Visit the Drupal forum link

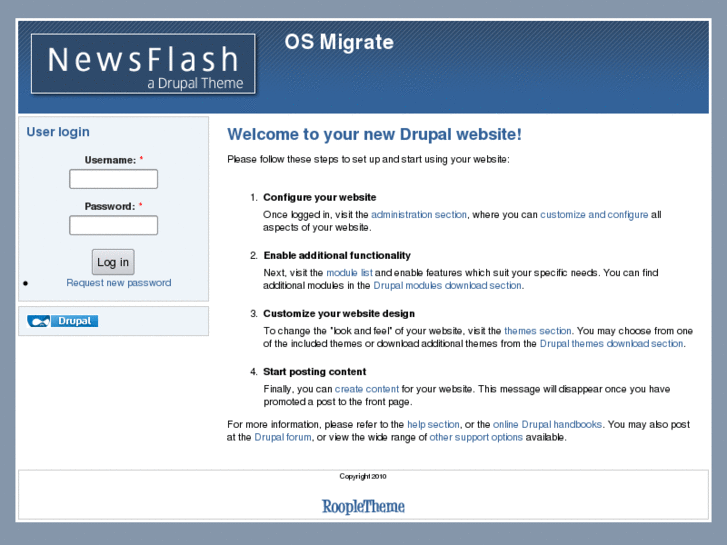(x=283, y=437)
